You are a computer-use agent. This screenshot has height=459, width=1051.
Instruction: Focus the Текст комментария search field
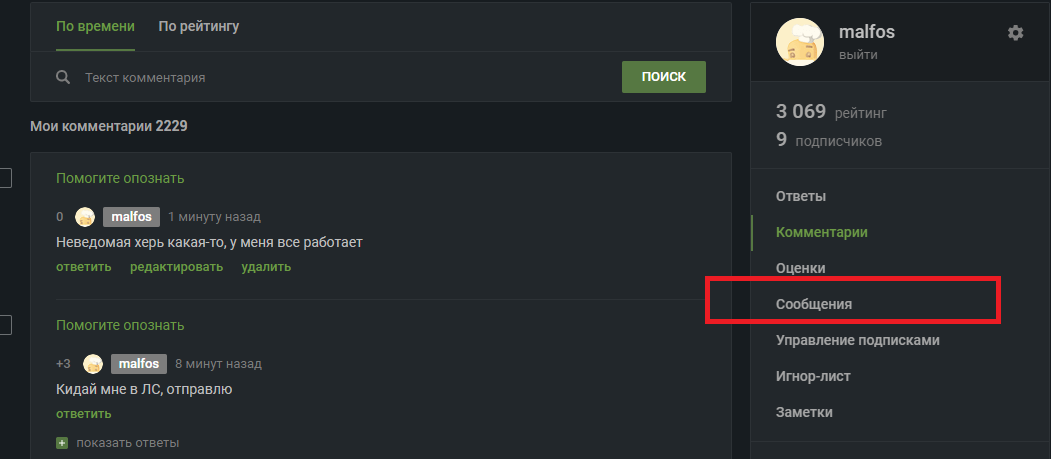pos(345,78)
